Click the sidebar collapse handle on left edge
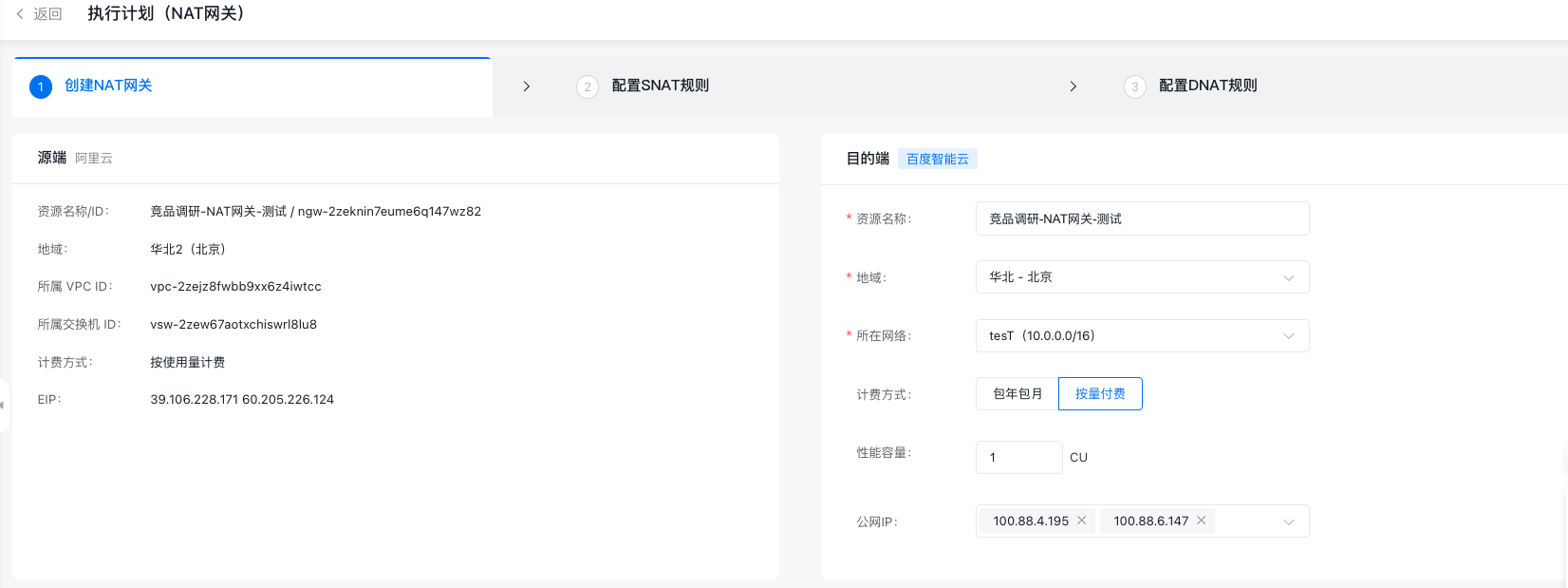Image resolution: width=1568 pixels, height=588 pixels. 4,405
